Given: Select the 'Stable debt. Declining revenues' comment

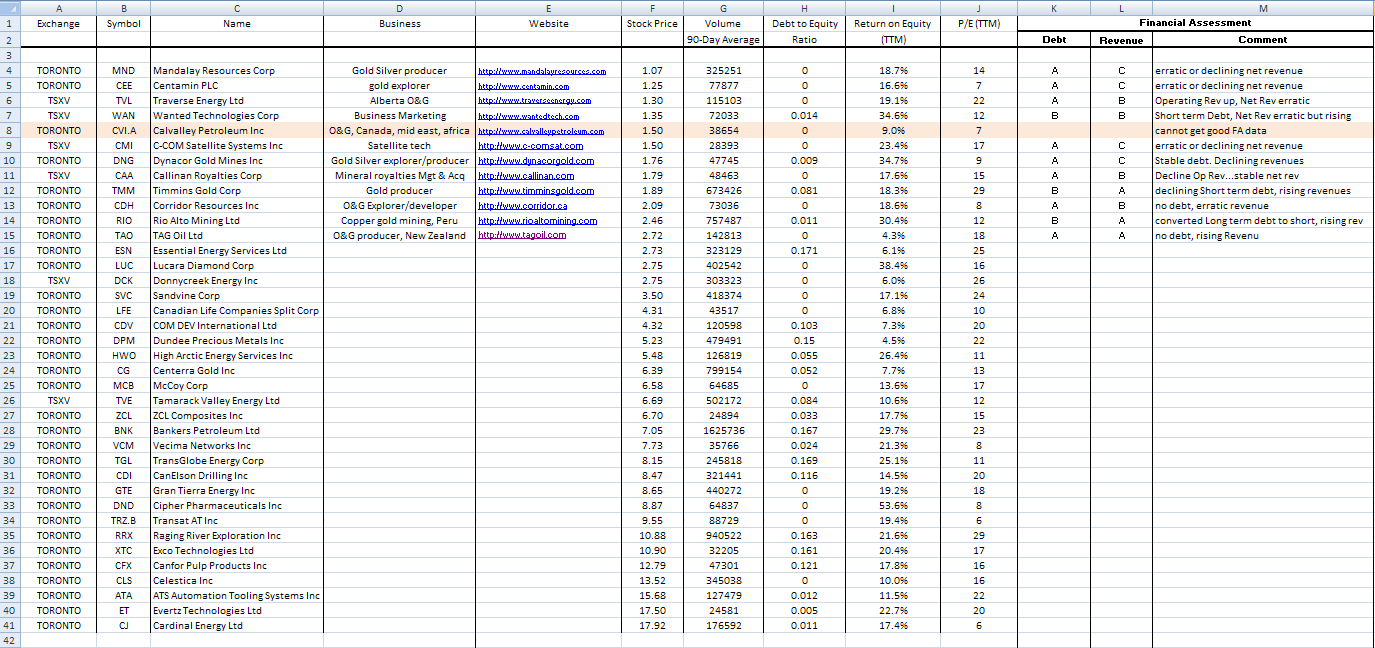Looking at the screenshot, I should pos(1263,161).
